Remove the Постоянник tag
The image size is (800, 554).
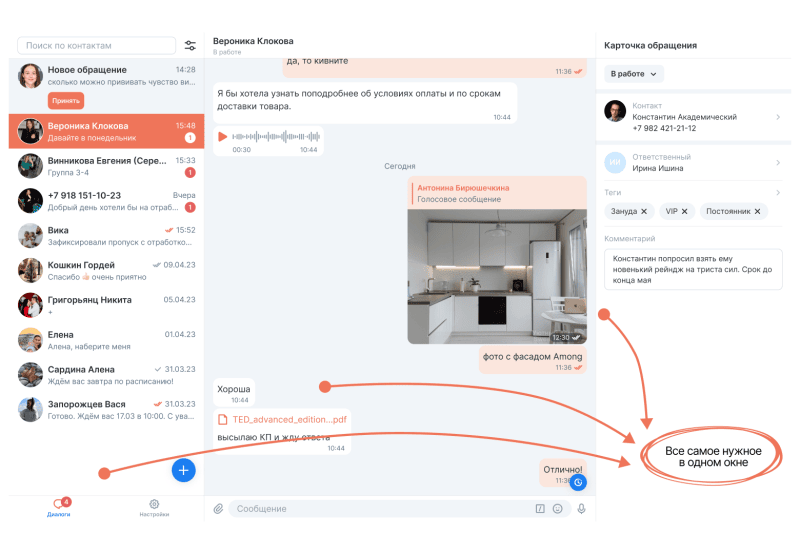click(758, 211)
